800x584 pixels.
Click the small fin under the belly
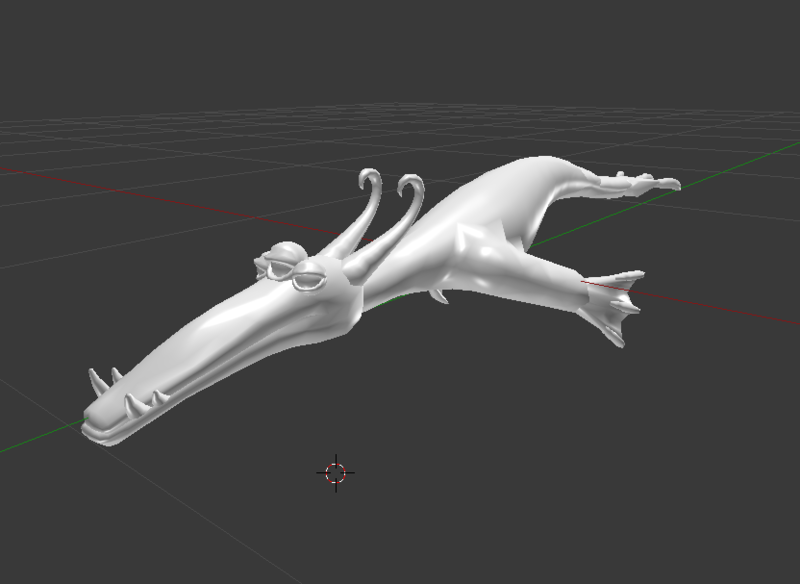[437, 294]
